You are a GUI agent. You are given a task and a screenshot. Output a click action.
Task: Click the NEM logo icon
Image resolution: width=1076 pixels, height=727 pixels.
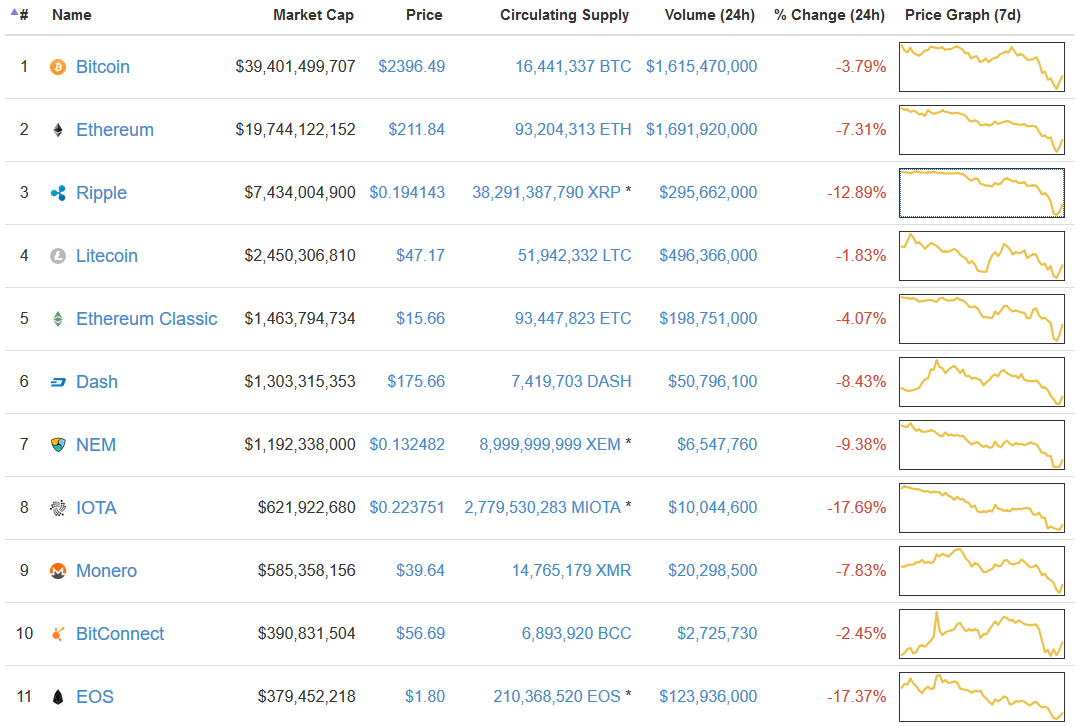[x=58, y=445]
